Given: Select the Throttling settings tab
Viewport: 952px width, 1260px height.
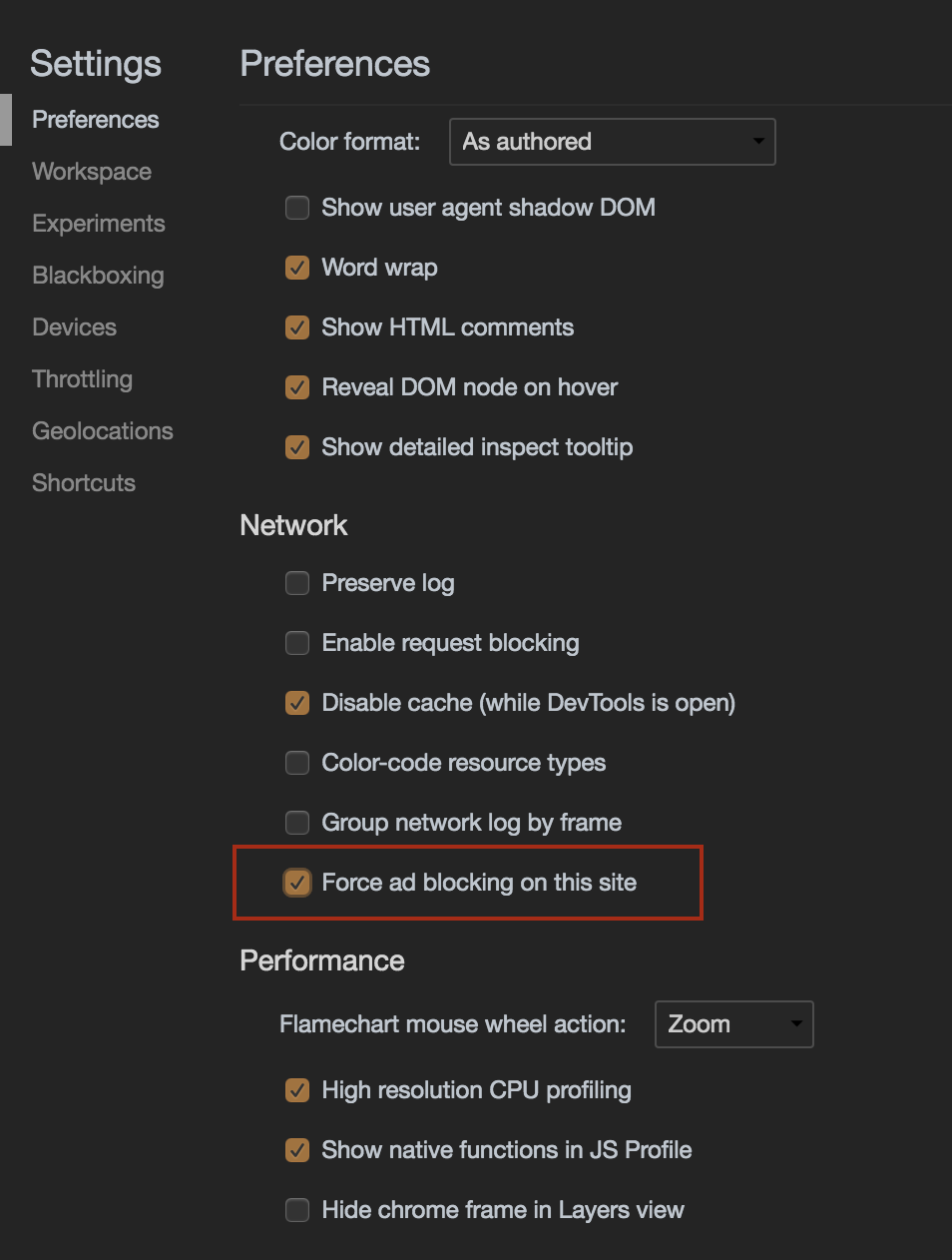Looking at the screenshot, I should 82,379.
